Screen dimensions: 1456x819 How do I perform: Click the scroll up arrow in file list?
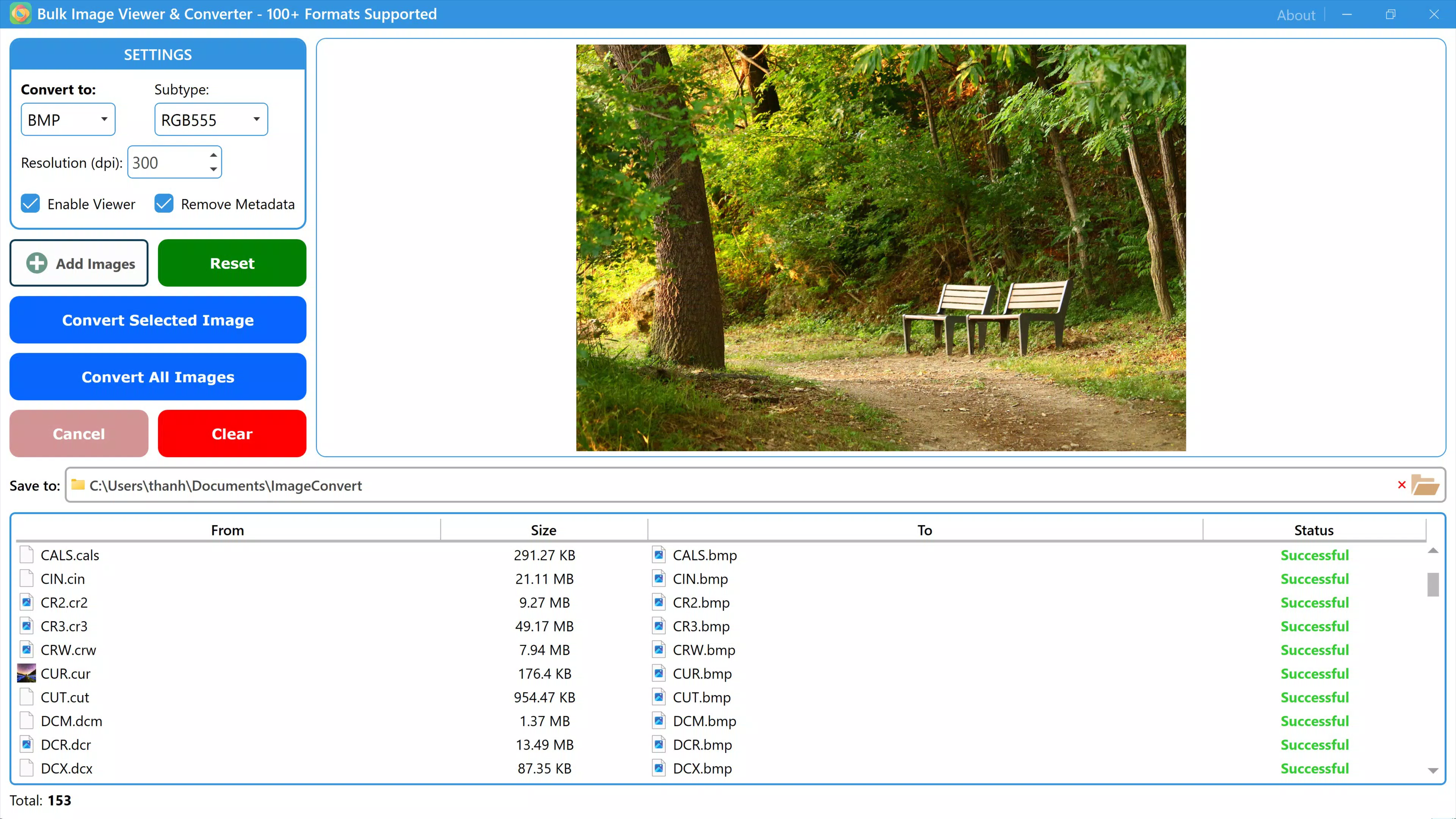tap(1433, 551)
